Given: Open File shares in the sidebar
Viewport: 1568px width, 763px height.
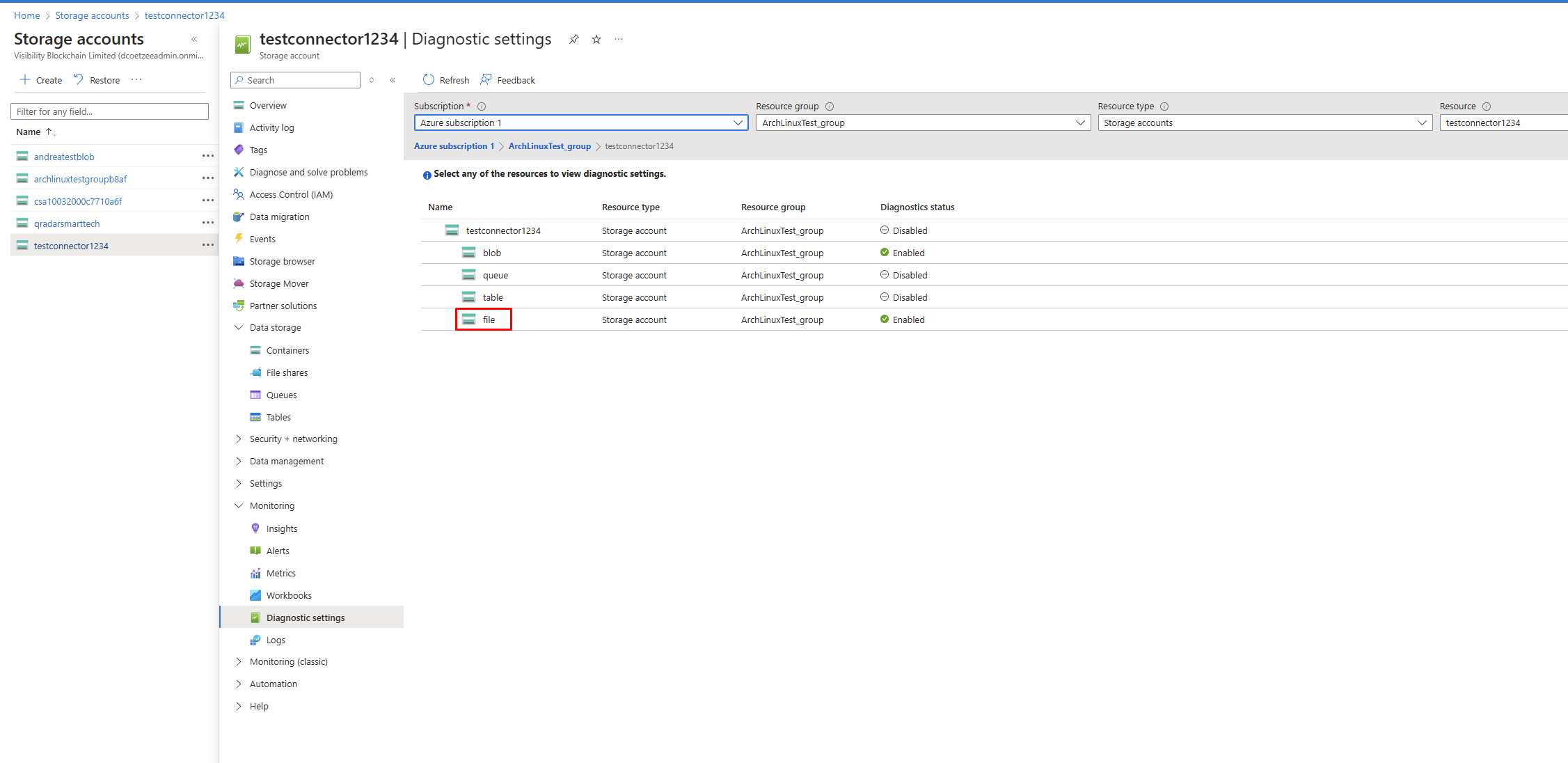Looking at the screenshot, I should pyautogui.click(x=287, y=373).
